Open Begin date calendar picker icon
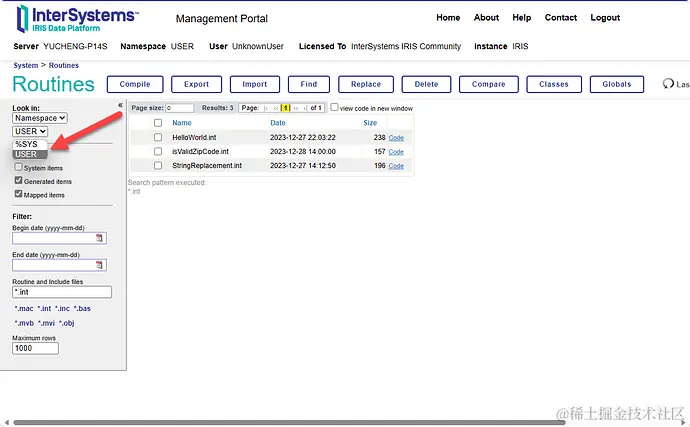 point(99,238)
